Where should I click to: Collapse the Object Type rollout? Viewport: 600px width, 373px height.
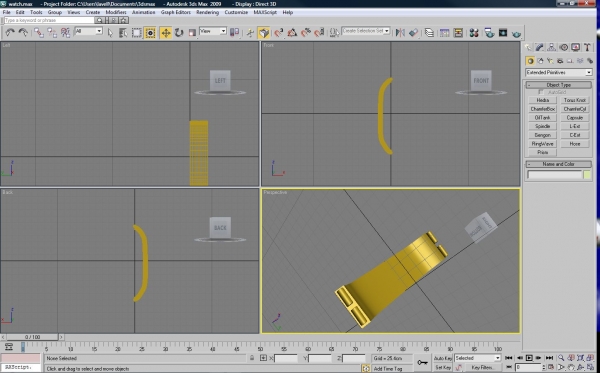coord(558,85)
